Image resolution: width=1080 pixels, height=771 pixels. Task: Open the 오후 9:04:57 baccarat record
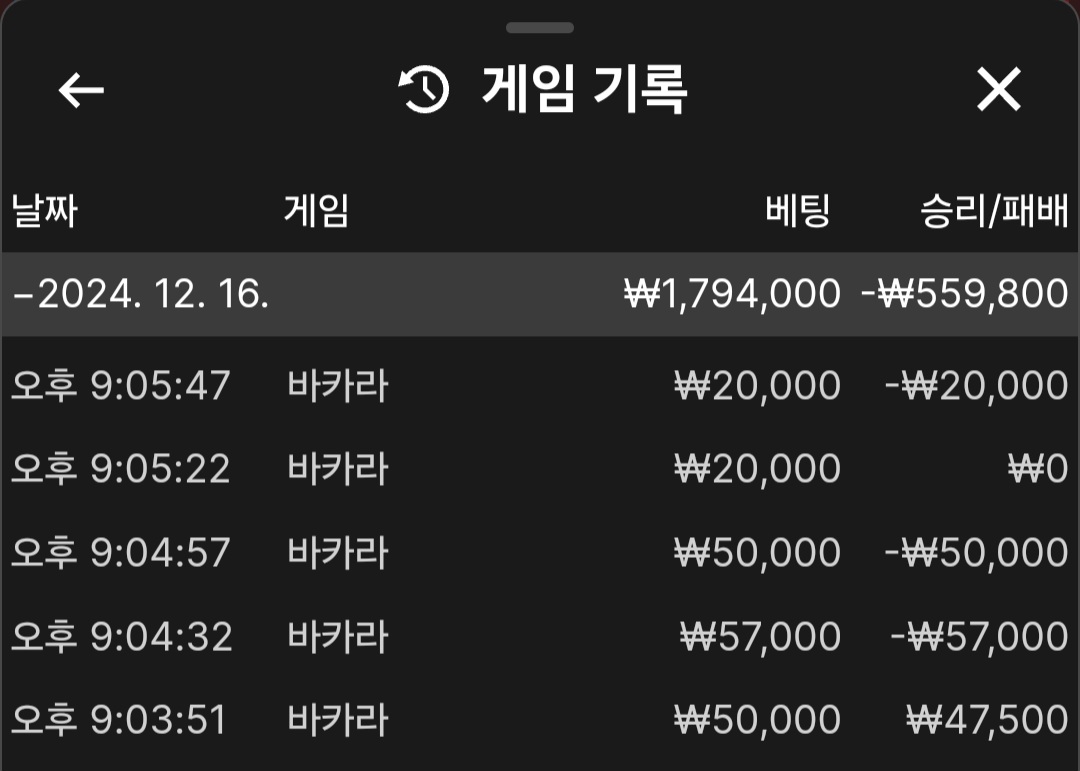(540, 553)
